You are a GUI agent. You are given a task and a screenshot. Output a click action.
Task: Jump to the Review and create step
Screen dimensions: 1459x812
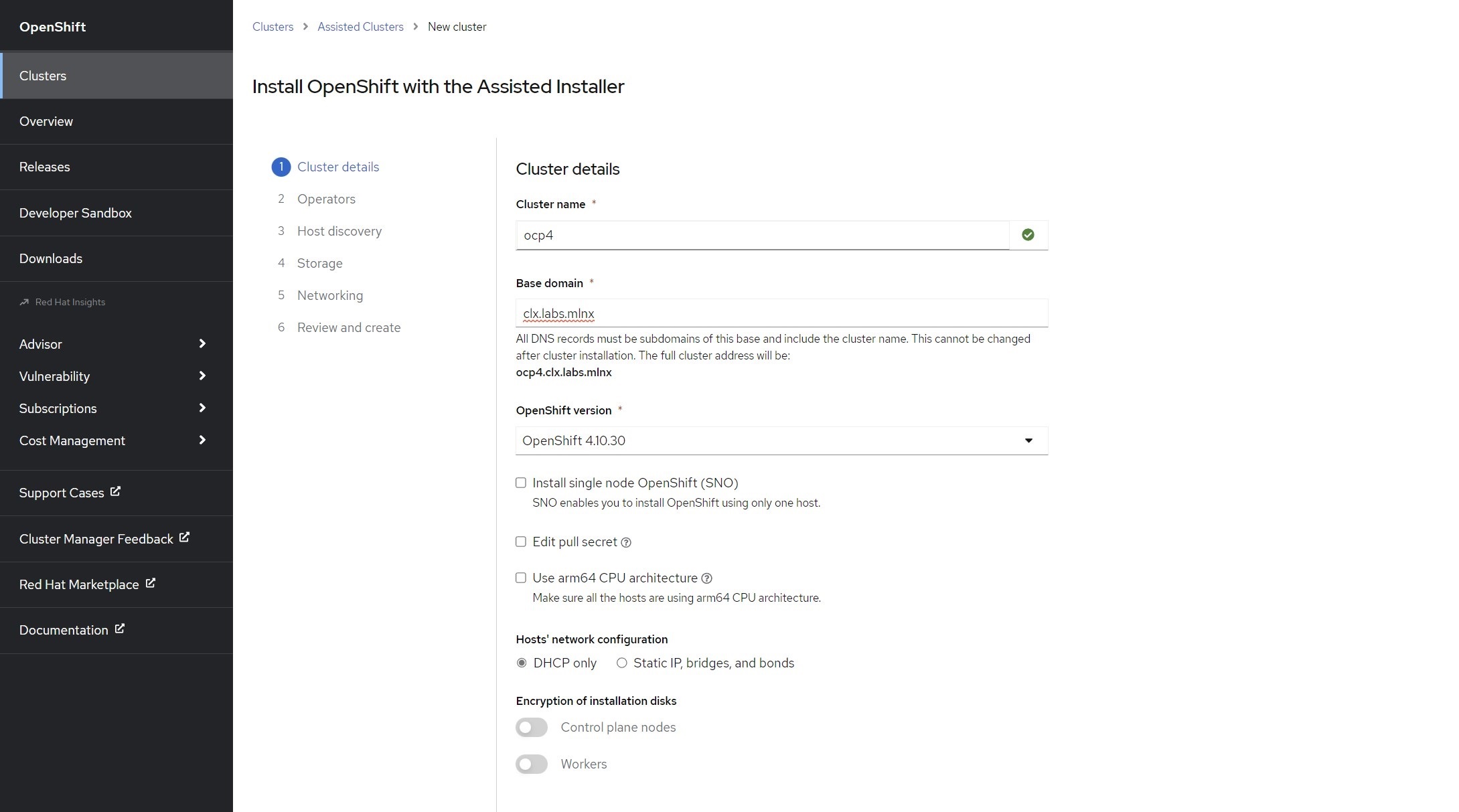point(349,327)
